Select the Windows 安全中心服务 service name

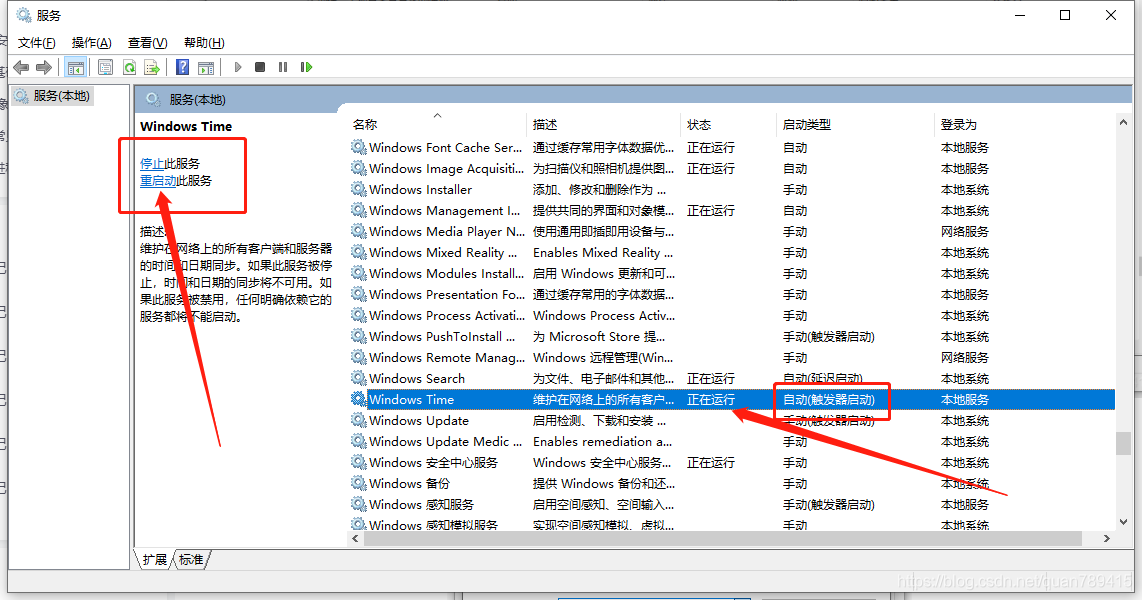point(433,462)
